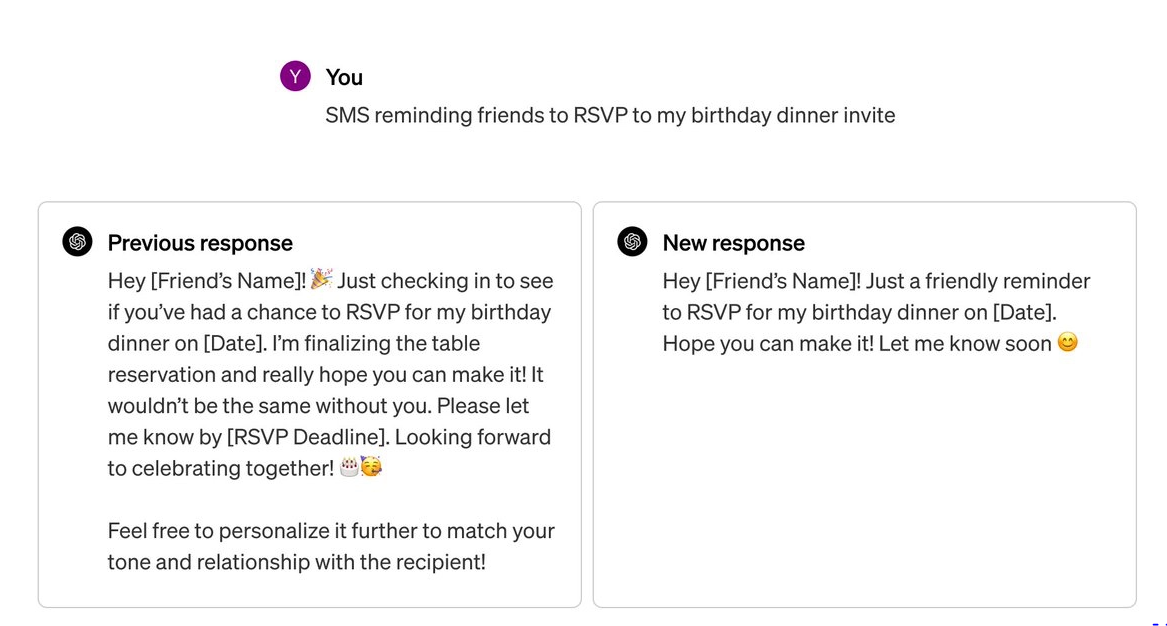Click [Date] placeholder in New response
Viewport: 1167px width, 626px height.
pyautogui.click(x=1022, y=312)
